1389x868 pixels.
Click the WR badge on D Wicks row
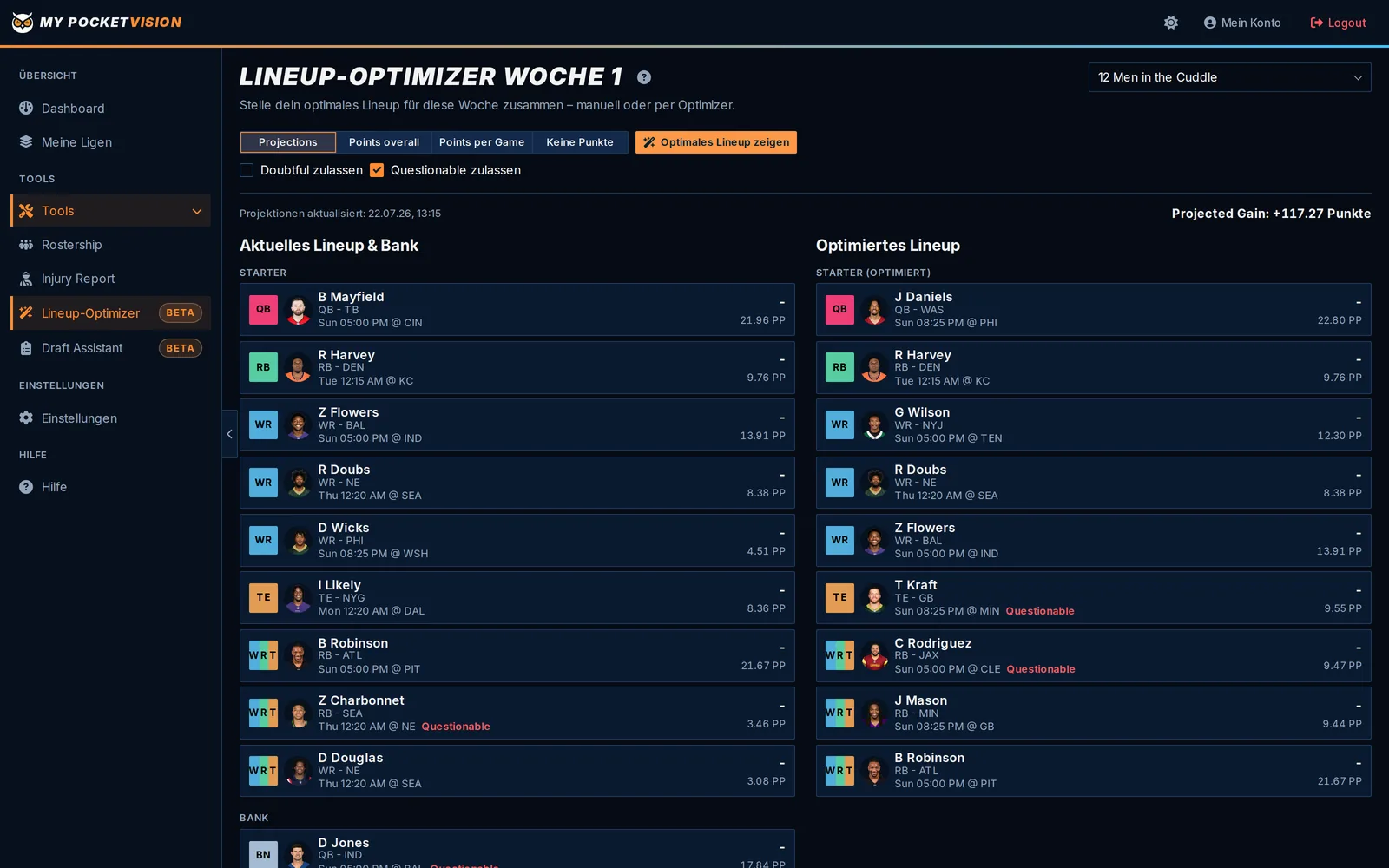pos(263,540)
